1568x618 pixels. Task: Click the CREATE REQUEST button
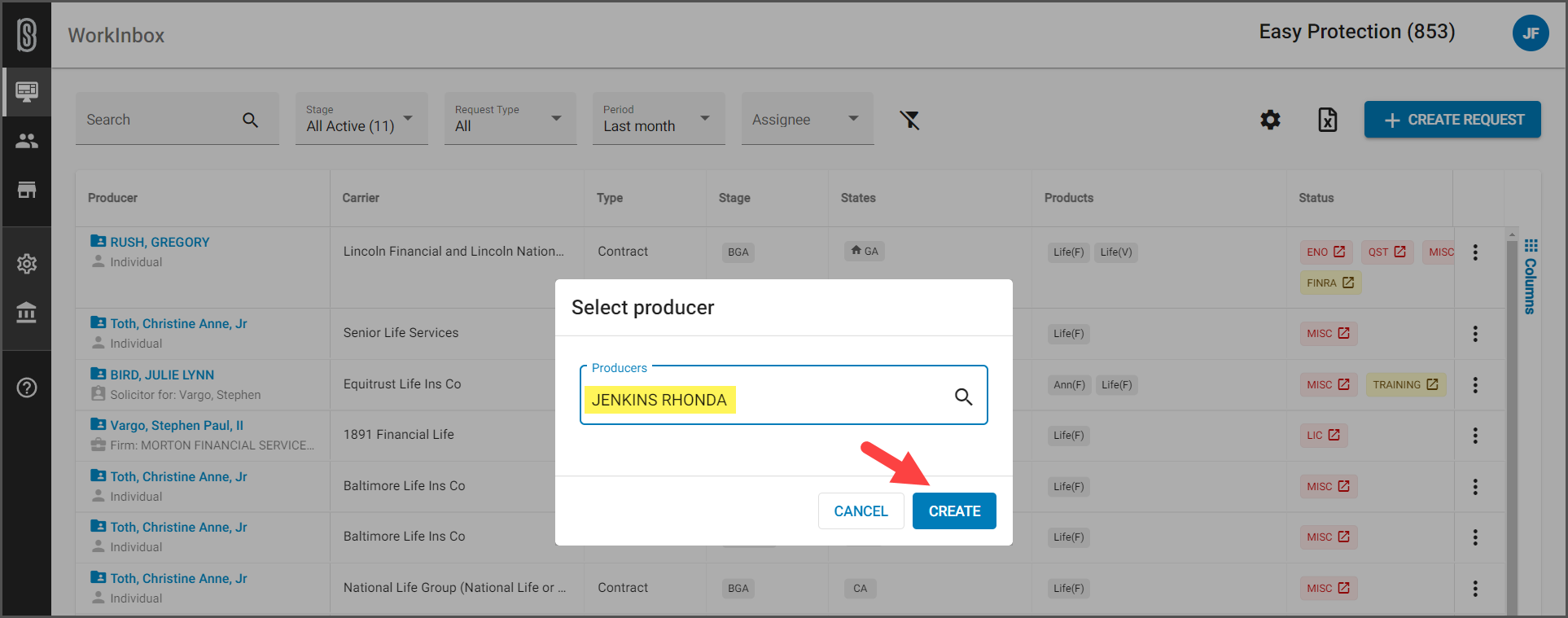[x=1452, y=120]
